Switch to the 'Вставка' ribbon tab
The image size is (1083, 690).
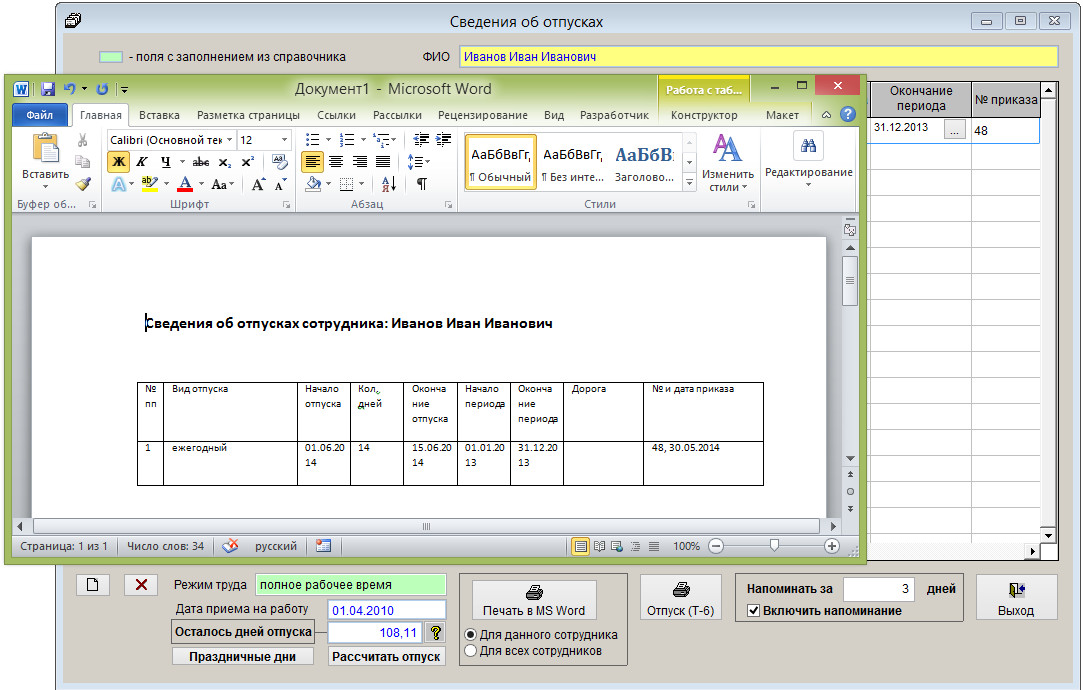coord(159,115)
